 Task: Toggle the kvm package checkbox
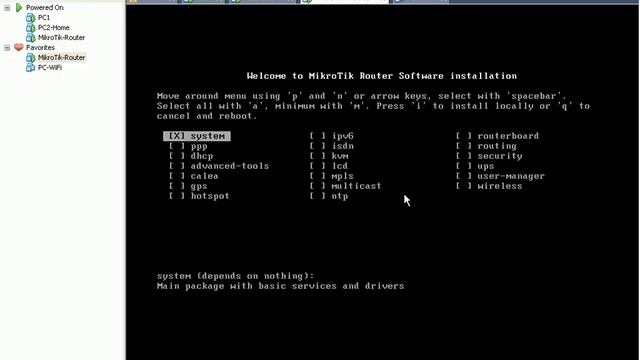(x=318, y=156)
